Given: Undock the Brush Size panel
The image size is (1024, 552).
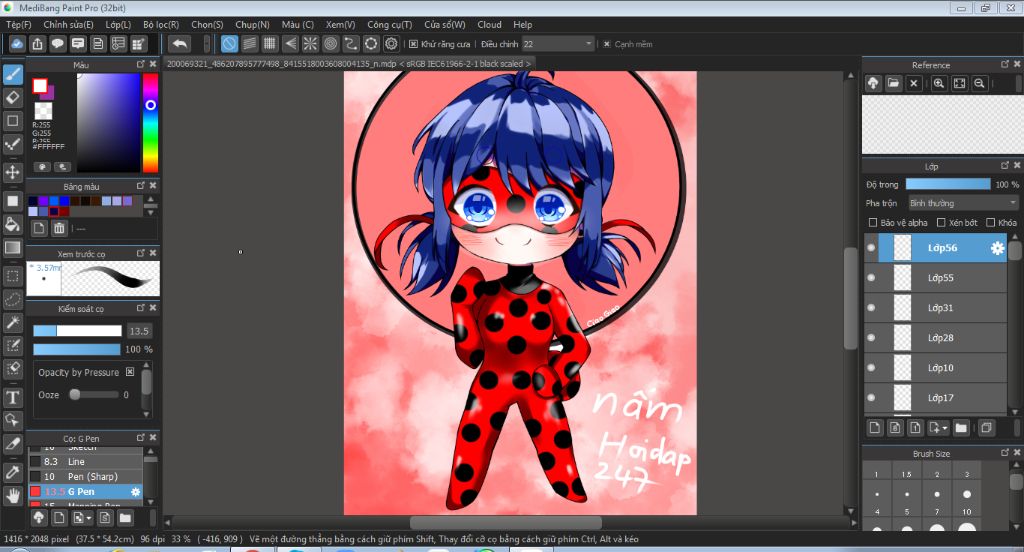Looking at the screenshot, I should (1005, 453).
